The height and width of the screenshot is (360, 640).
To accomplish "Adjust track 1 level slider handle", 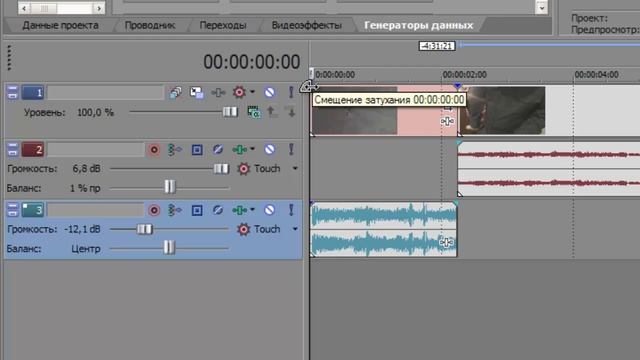I will [230, 112].
